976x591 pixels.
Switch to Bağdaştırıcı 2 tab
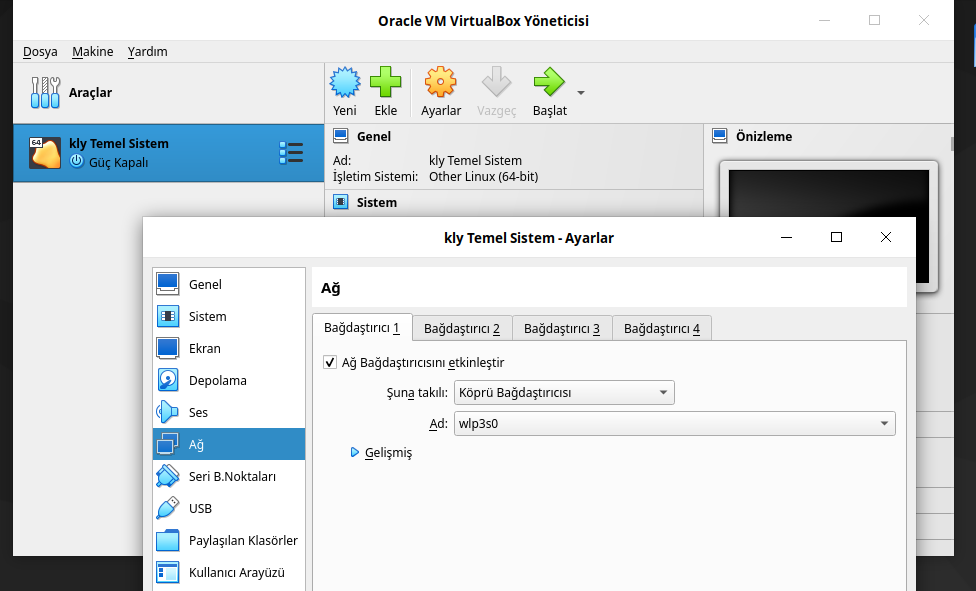461,328
